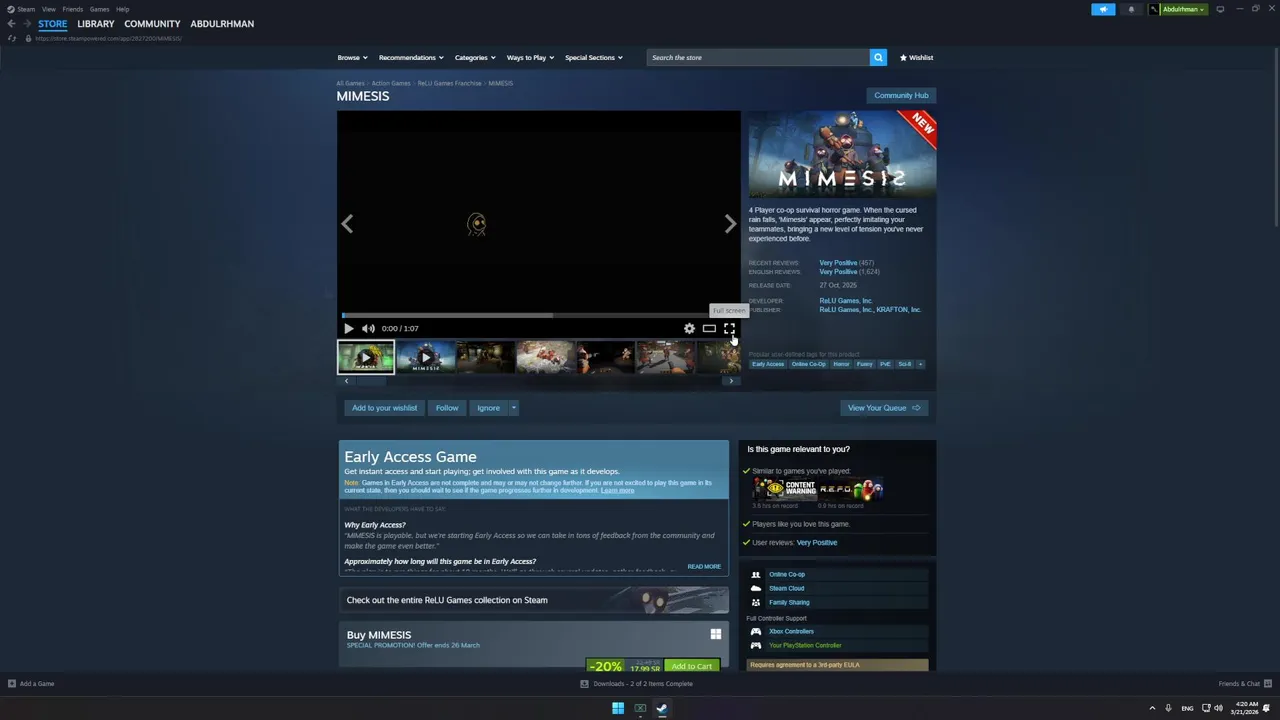This screenshot has height=720, width=1280.
Task: Expand the Ways to Play menu
Action: [530, 57]
